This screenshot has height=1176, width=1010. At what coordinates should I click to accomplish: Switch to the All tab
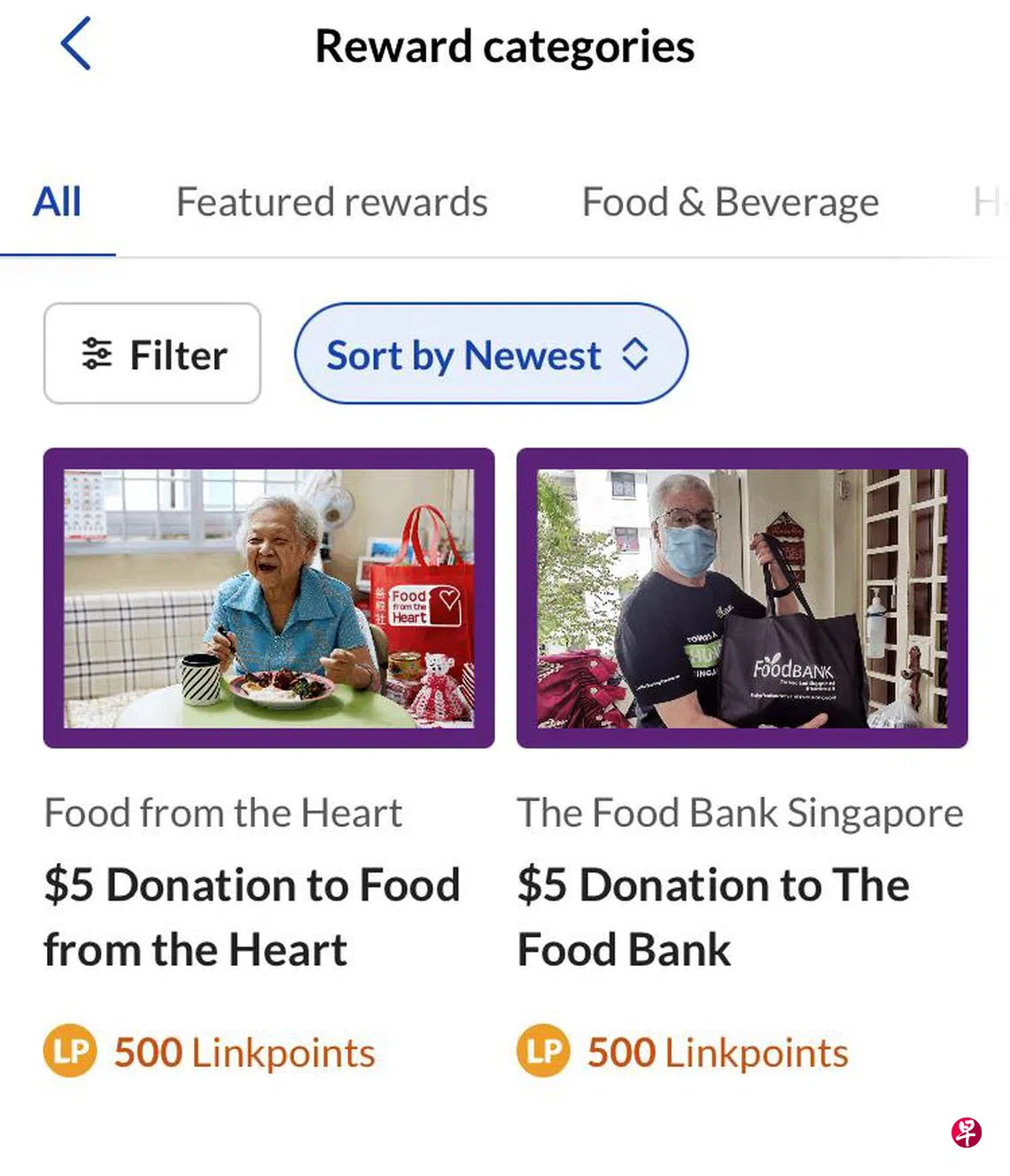58,203
